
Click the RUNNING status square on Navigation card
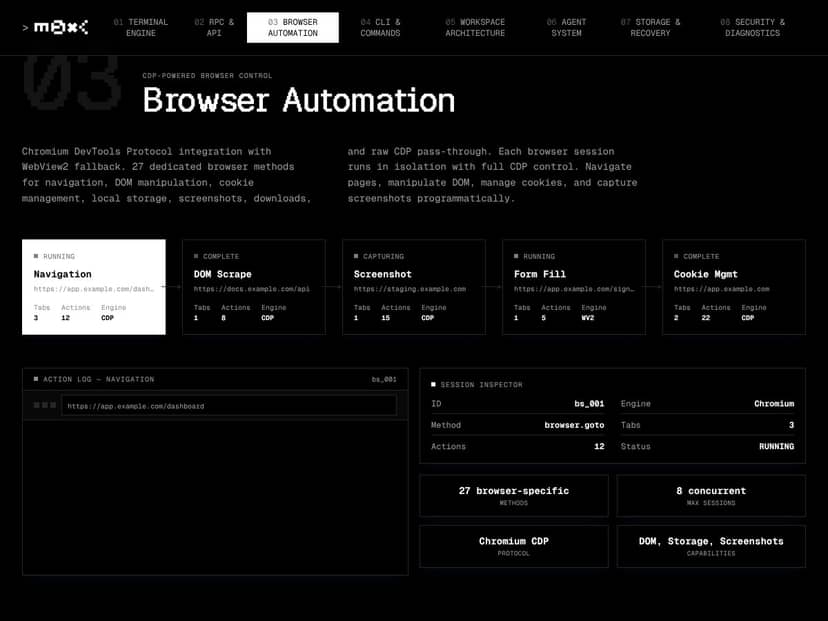[x=36, y=256]
